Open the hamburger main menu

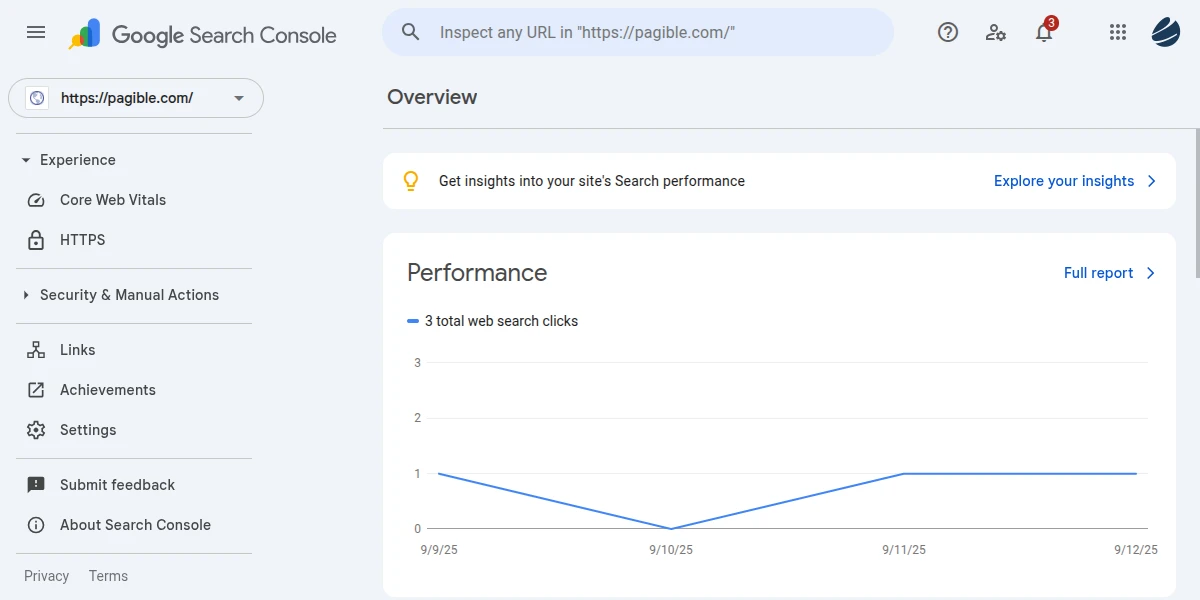(x=36, y=32)
